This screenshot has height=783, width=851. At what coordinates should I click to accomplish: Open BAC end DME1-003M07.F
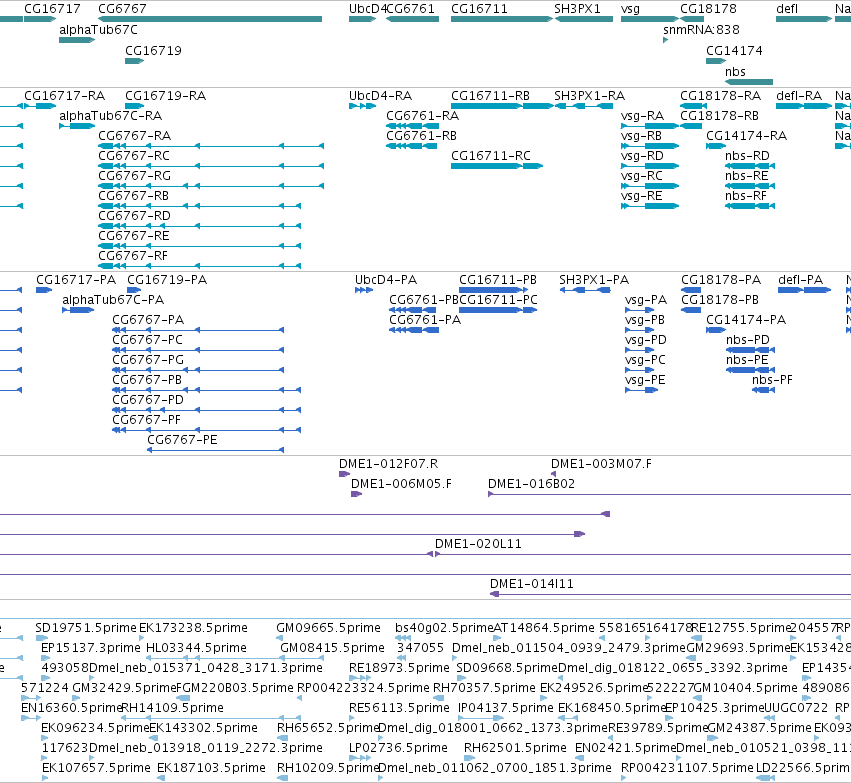click(x=601, y=464)
